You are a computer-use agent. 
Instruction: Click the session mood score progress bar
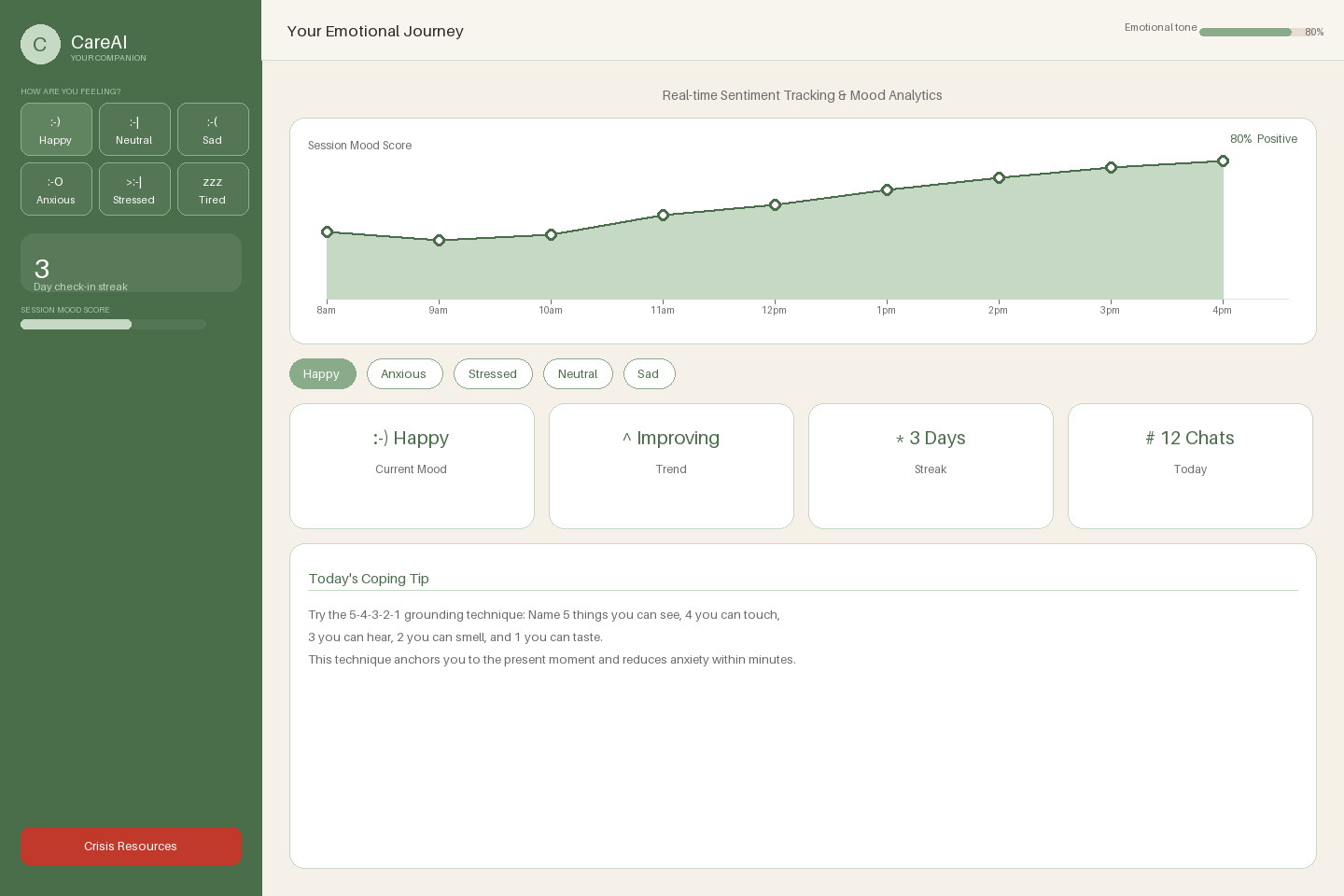pyautogui.click(x=113, y=325)
